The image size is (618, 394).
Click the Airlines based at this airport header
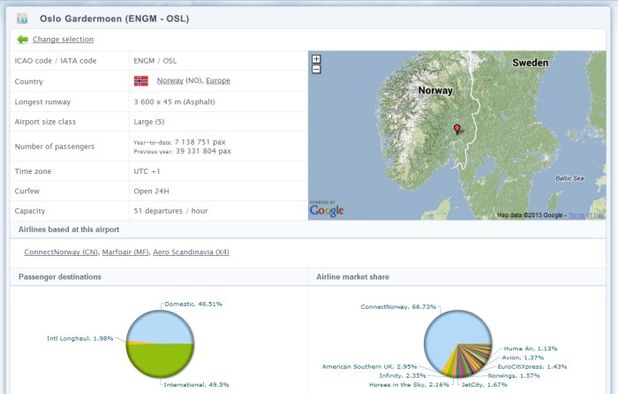click(x=69, y=229)
